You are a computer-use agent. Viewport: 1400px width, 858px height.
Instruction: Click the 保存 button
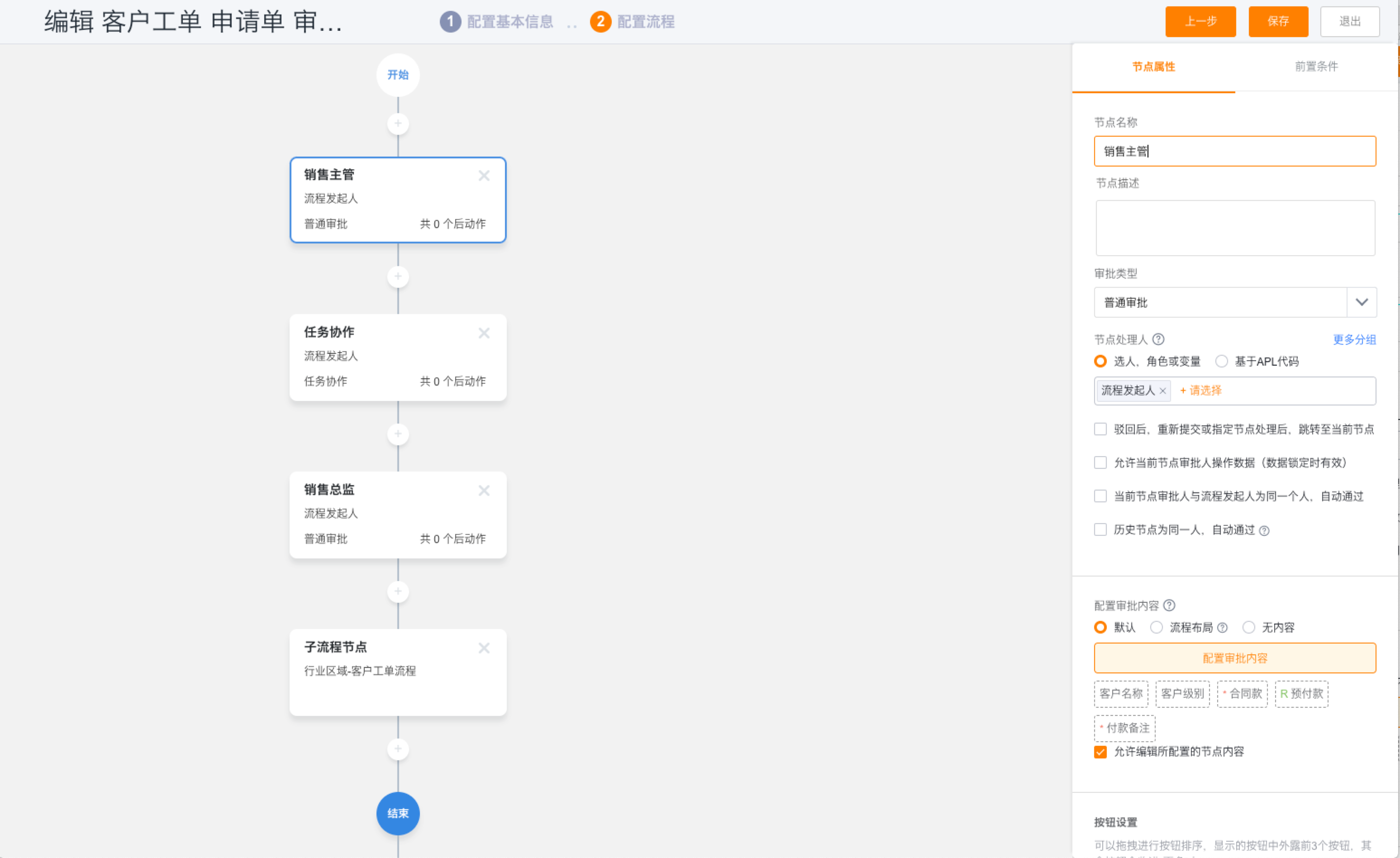1278,22
